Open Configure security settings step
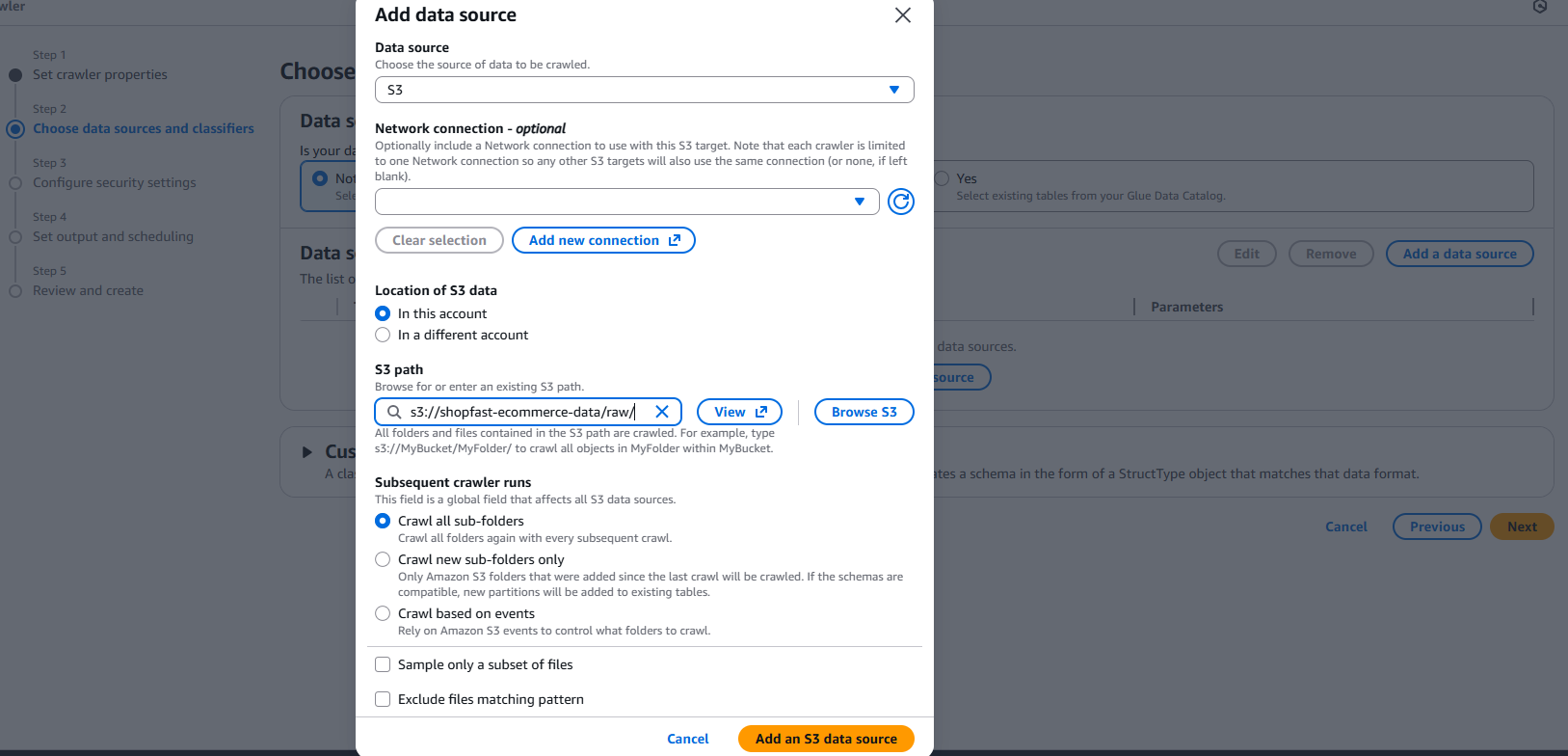 click(x=114, y=182)
